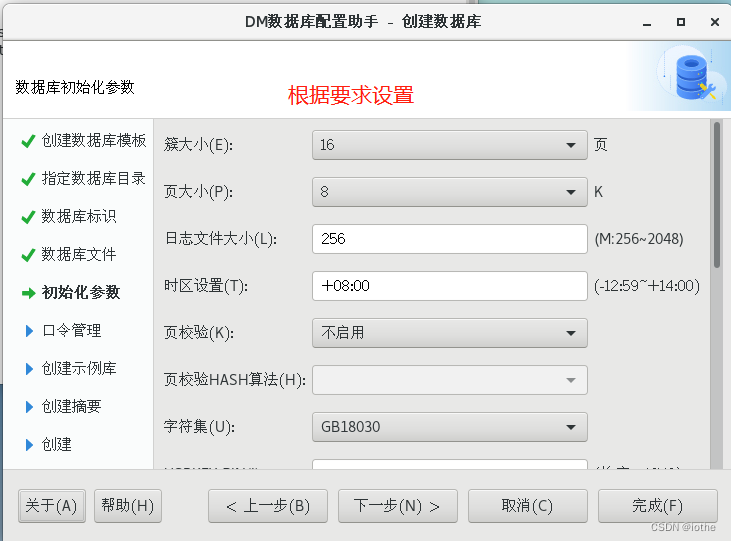
Task: Click the 日志文件大小 input field with 256
Action: (x=449, y=239)
